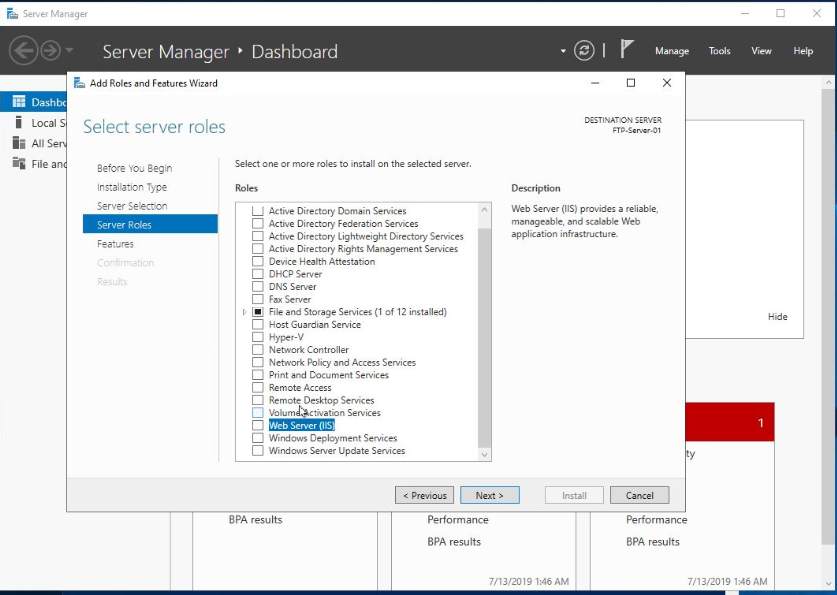This screenshot has height=595, width=837.
Task: Click the Dashboard icon in the sidebar
Action: [19, 101]
